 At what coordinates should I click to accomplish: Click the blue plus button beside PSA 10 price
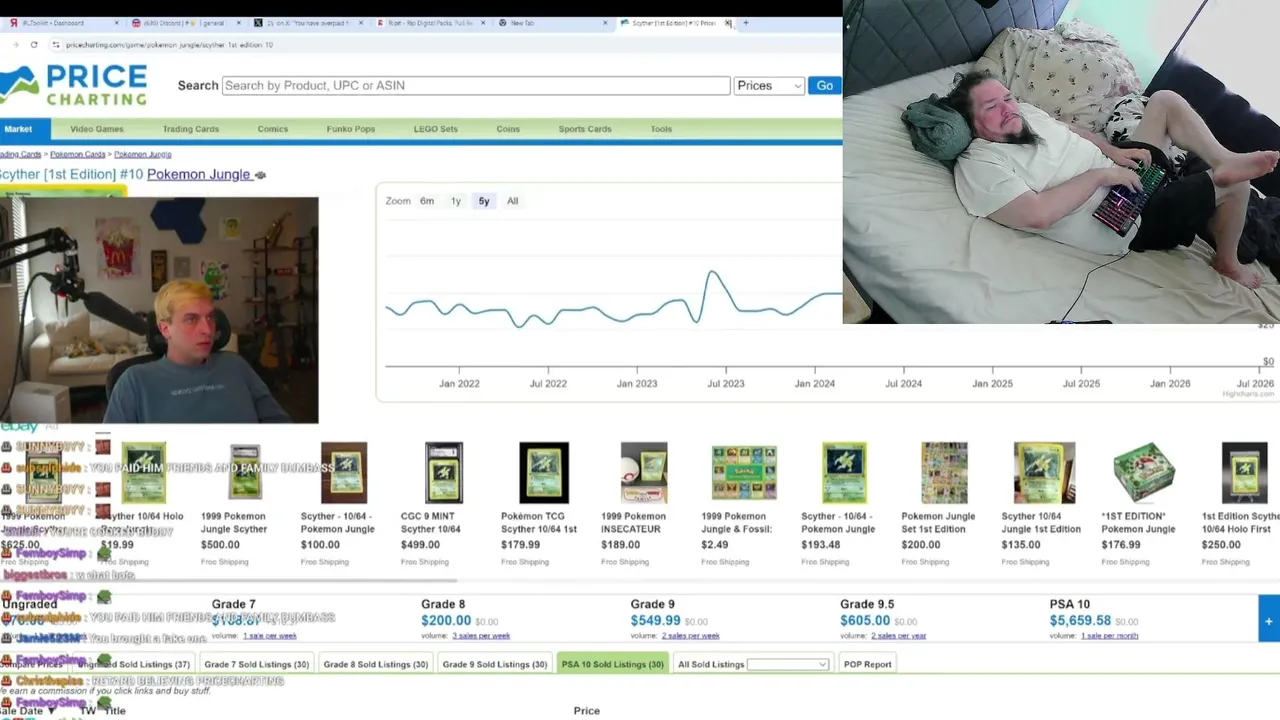click(x=1268, y=621)
